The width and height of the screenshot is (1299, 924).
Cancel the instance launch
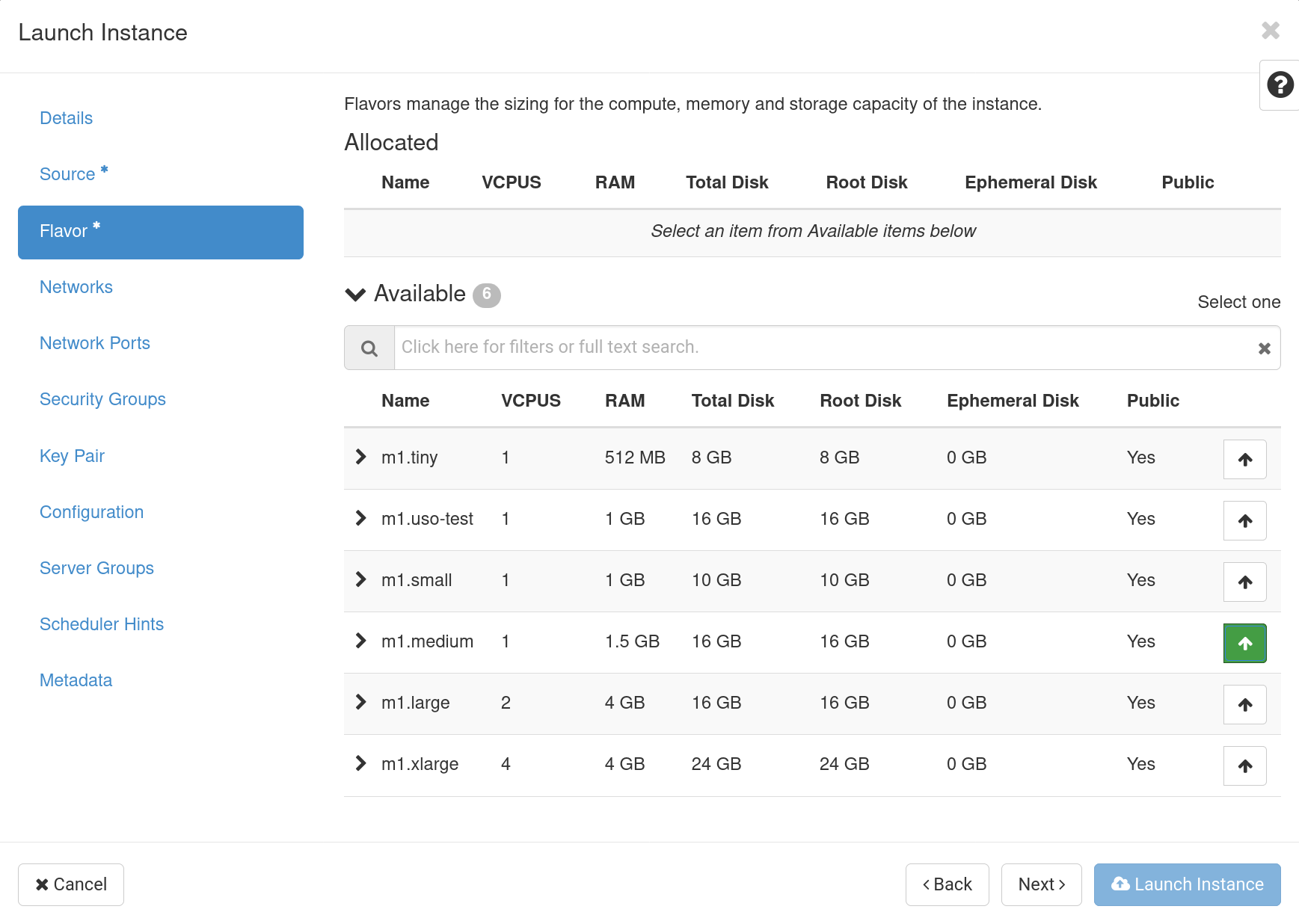(70, 884)
